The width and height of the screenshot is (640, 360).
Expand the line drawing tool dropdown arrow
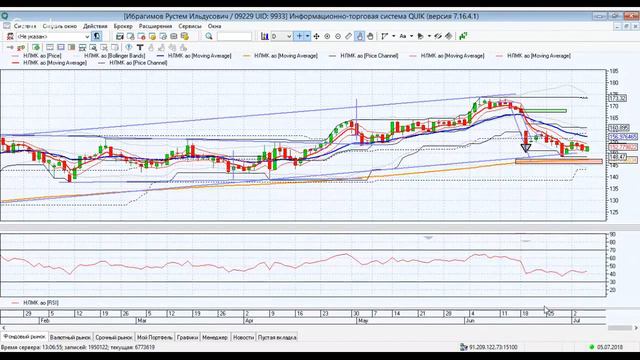tap(393, 36)
